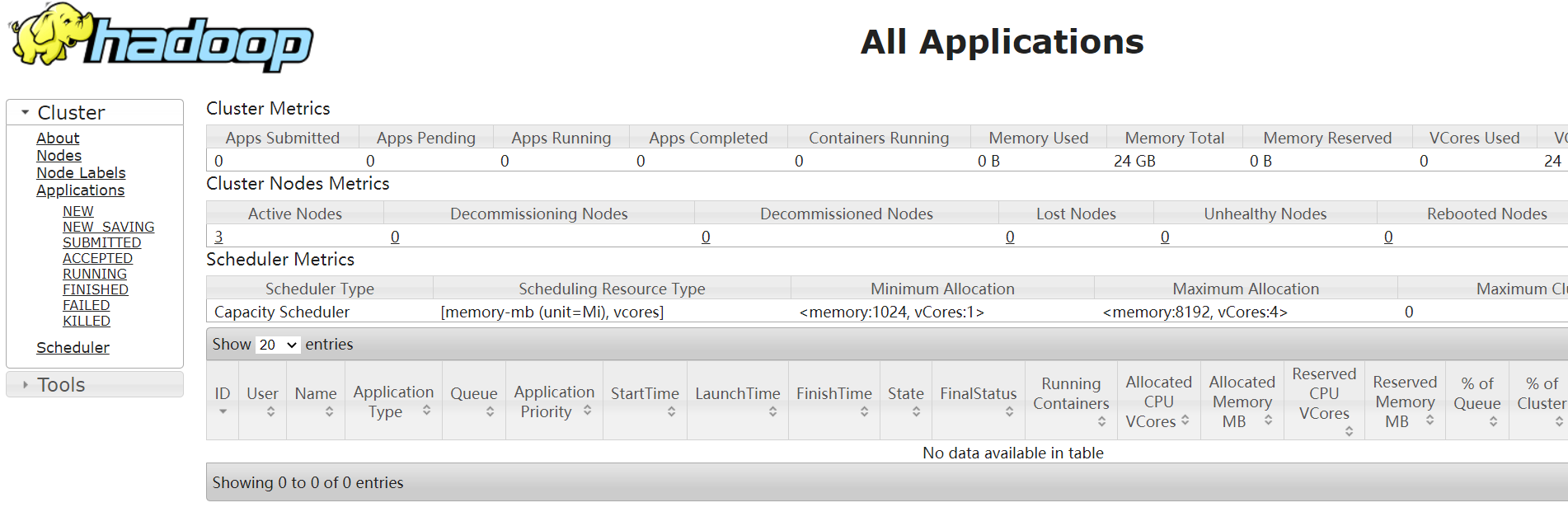The width and height of the screenshot is (1568, 512).
Task: Sort table by StartTime column
Action: coord(645,400)
